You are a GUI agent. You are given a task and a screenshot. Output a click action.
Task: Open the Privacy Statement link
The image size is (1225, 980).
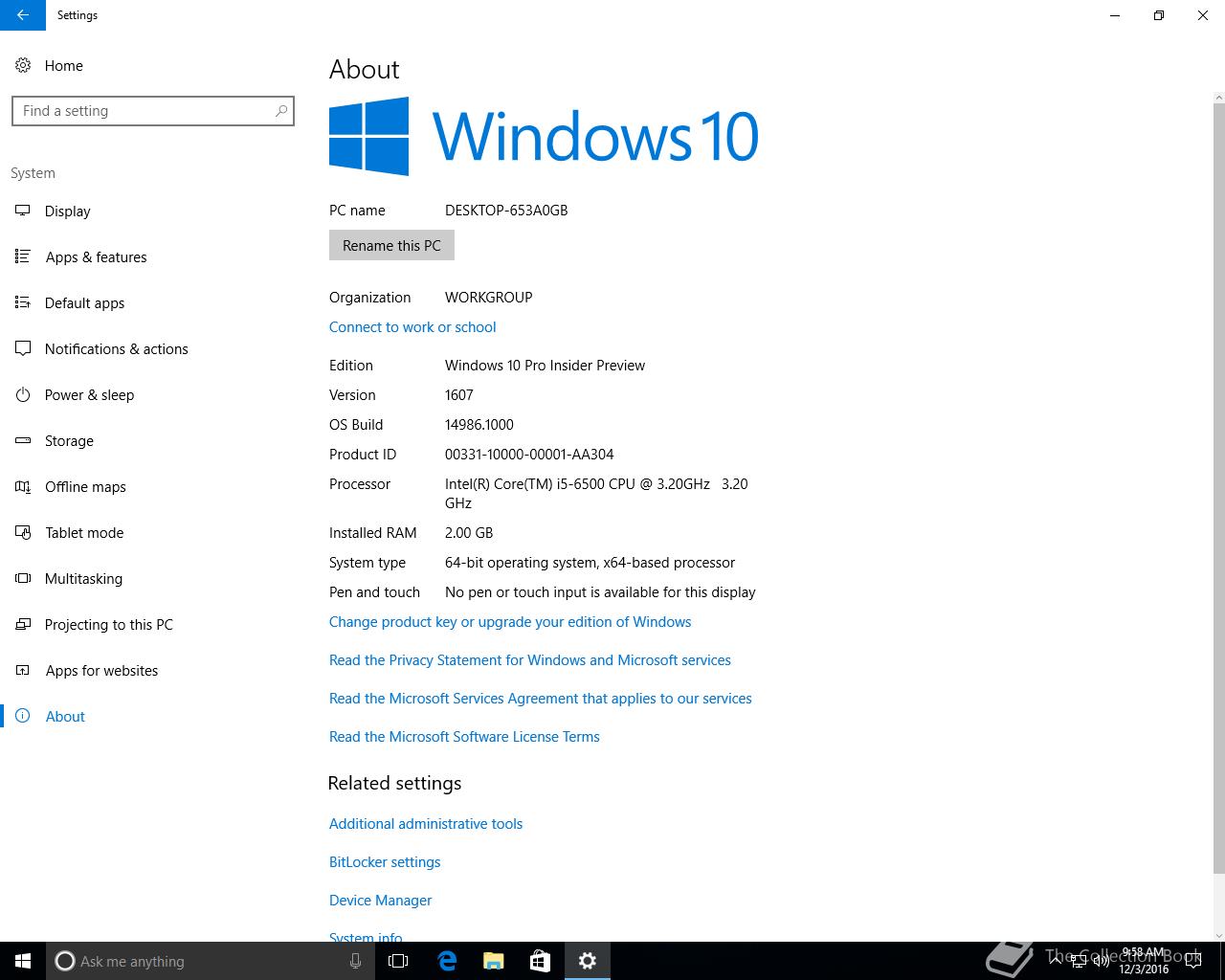coord(530,659)
